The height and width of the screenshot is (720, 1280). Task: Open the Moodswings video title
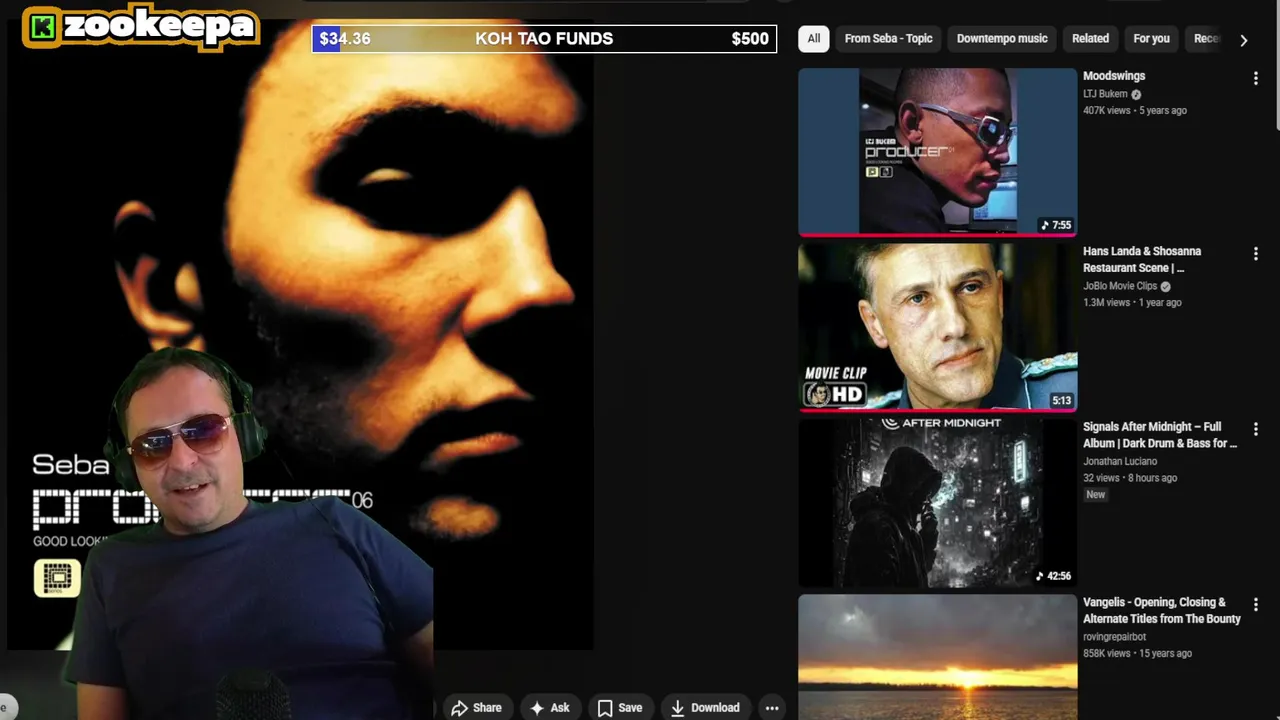(1114, 76)
